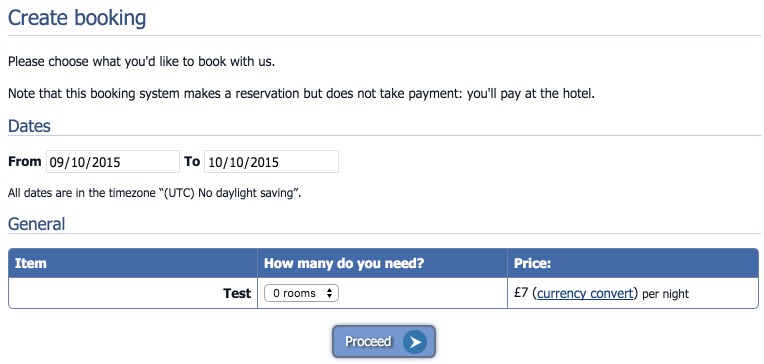Click the arrow icon on Proceed button
The width and height of the screenshot is (764, 364).
coord(415,342)
